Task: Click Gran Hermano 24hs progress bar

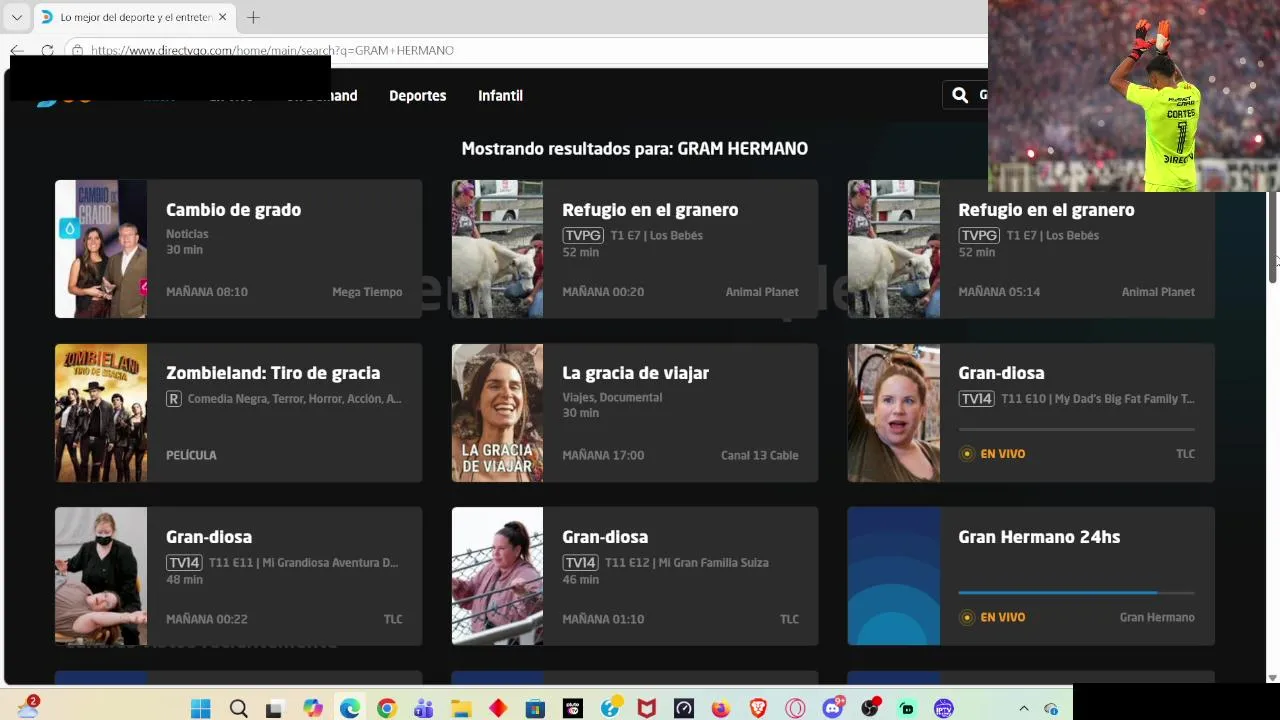Action: tap(1076, 593)
